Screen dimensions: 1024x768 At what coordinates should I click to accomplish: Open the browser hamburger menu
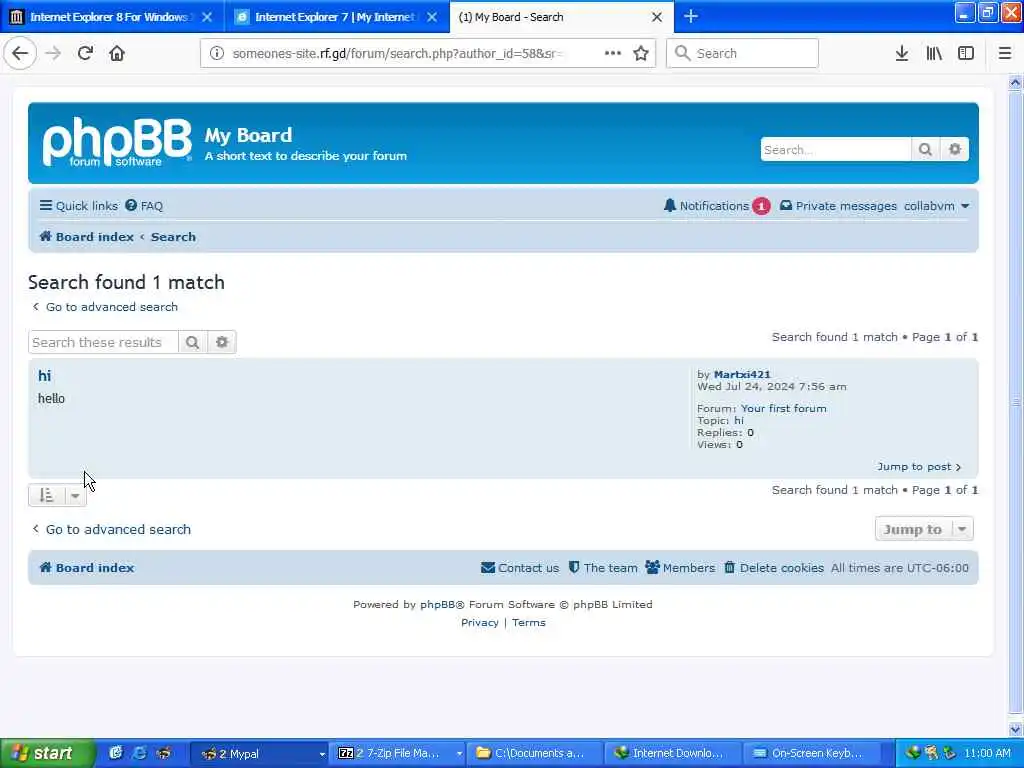tap(1004, 54)
